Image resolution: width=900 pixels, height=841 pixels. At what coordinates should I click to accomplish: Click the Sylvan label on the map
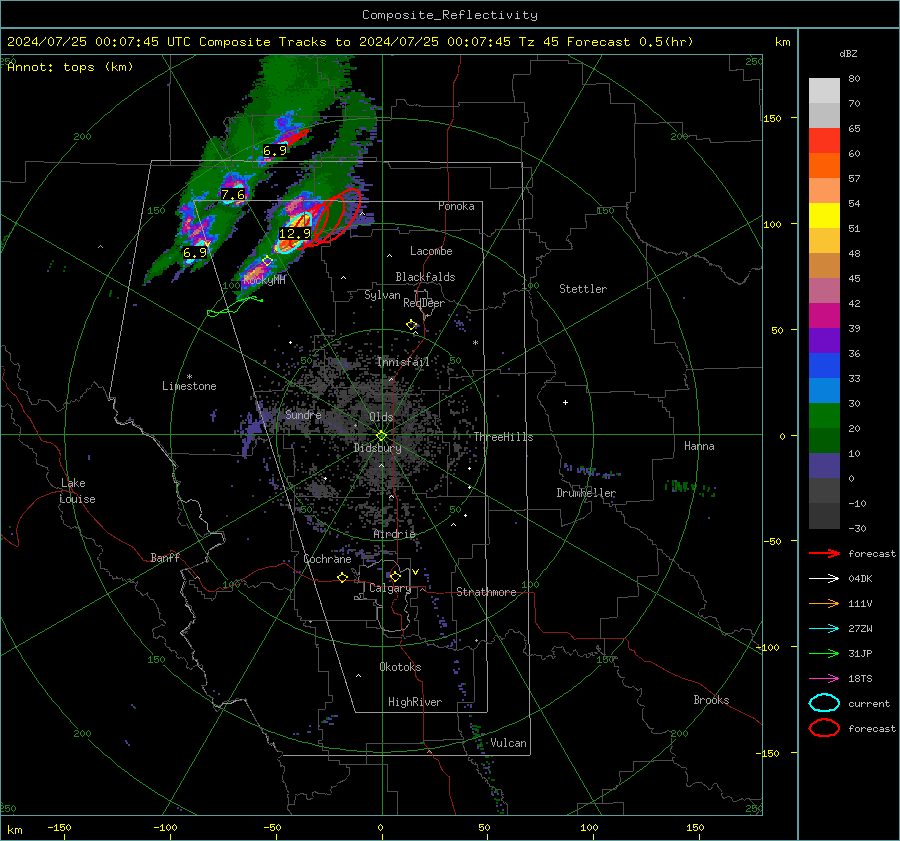(382, 295)
